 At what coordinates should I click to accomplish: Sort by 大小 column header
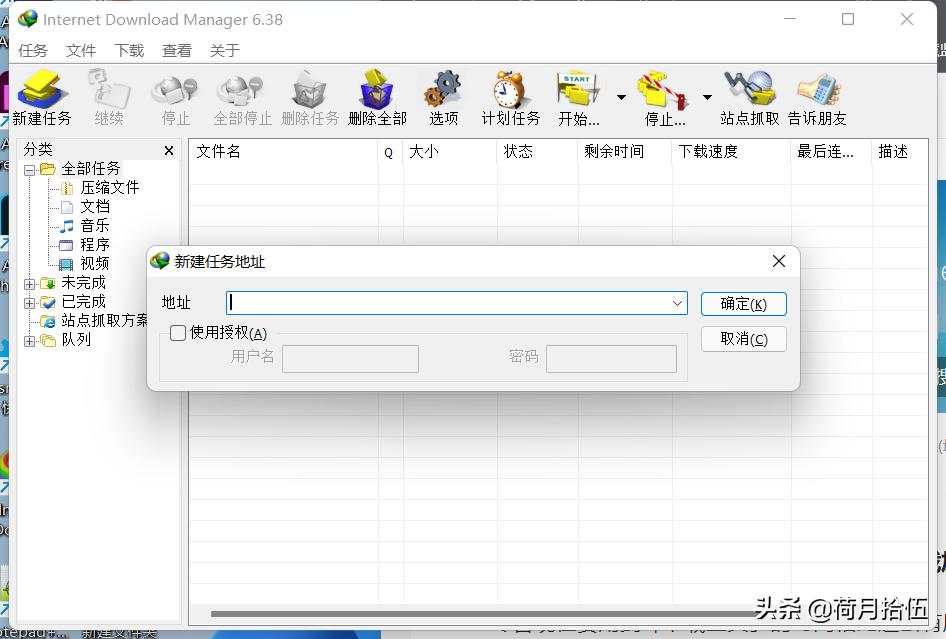[449, 151]
